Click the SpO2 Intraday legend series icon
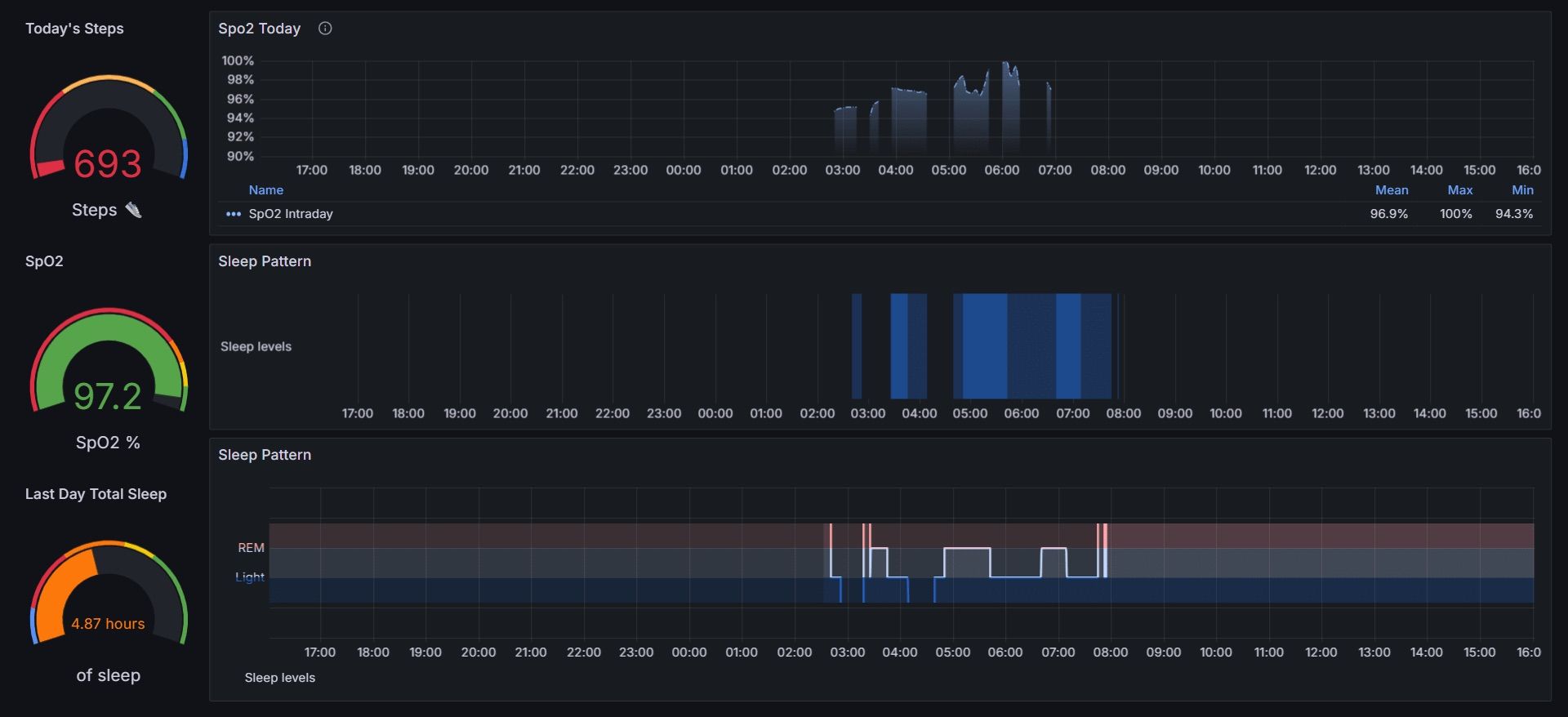This screenshot has width=1568, height=717. (x=233, y=214)
